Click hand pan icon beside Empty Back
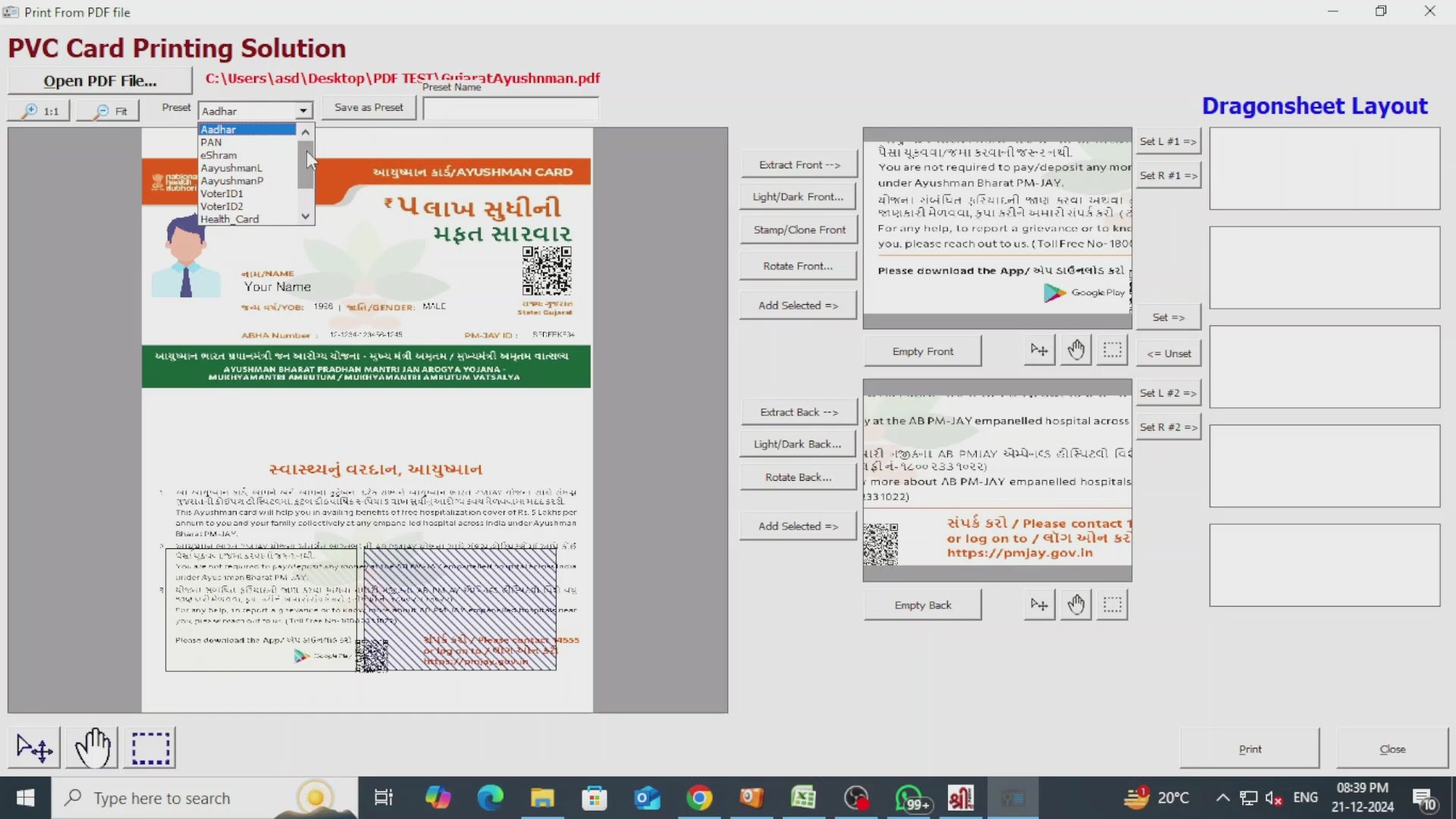The height and width of the screenshot is (819, 1456). pos(1076,605)
